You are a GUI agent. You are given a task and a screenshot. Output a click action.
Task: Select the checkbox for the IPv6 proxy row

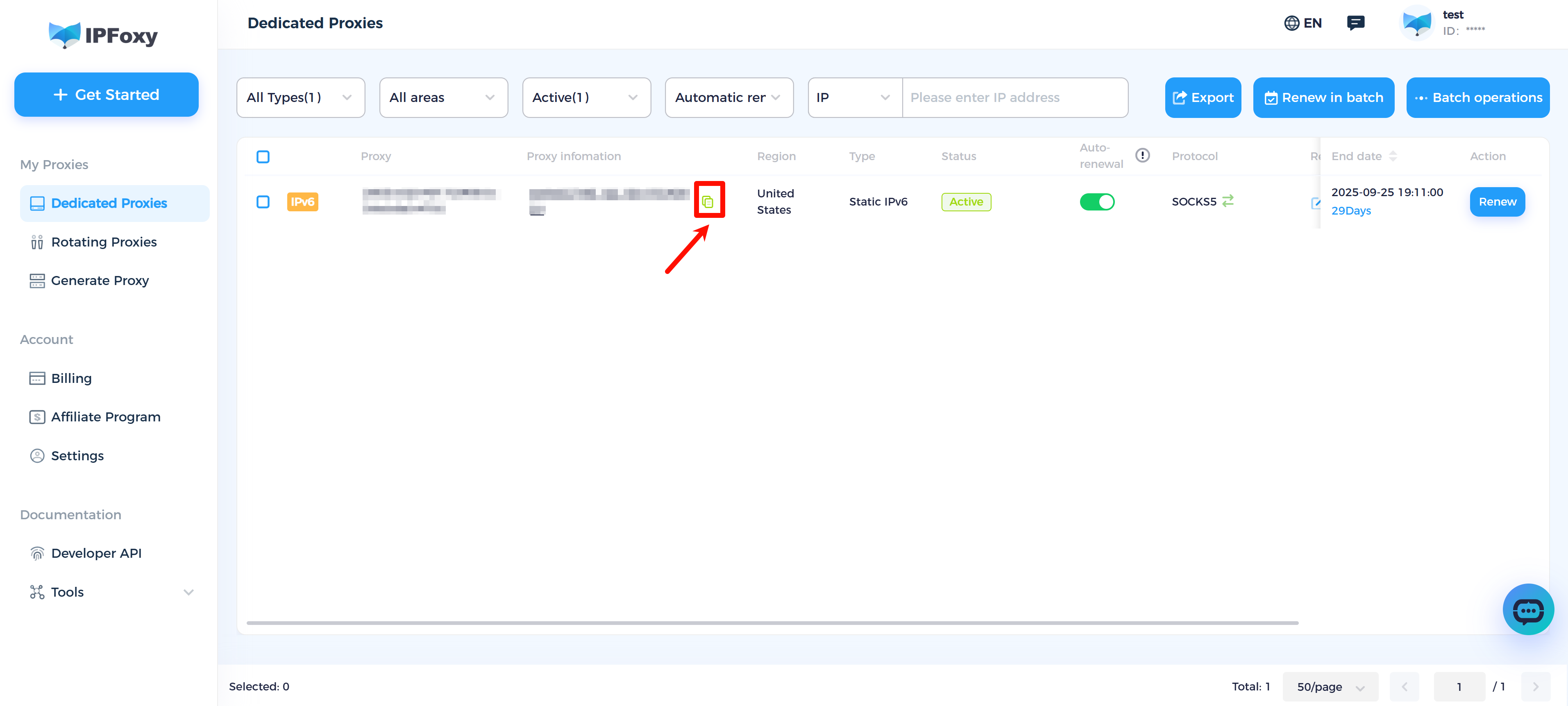pyautogui.click(x=263, y=201)
